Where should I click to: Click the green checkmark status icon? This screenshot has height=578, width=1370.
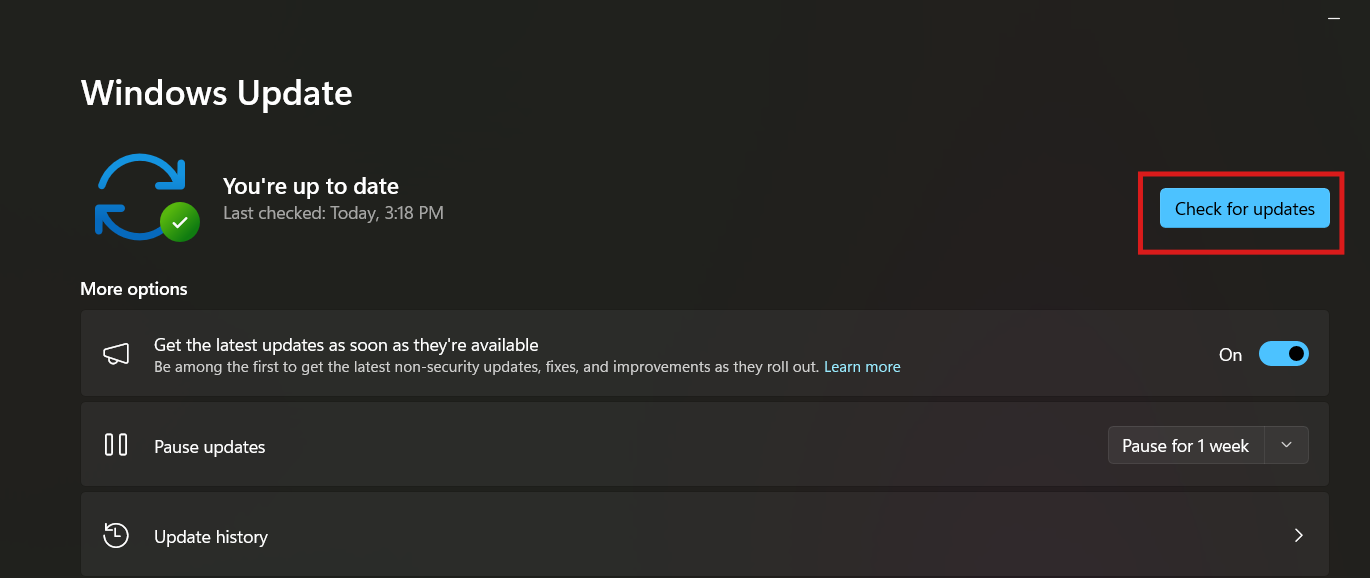tap(181, 222)
